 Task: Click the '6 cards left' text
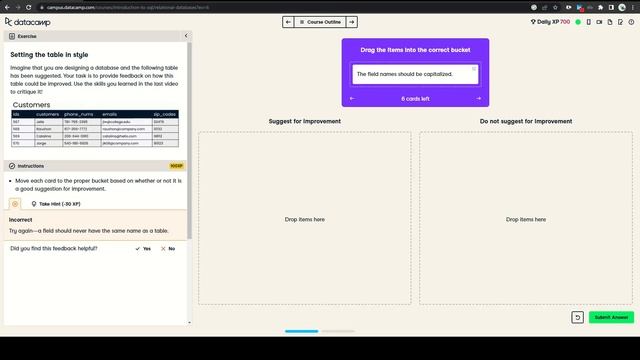pos(415,99)
